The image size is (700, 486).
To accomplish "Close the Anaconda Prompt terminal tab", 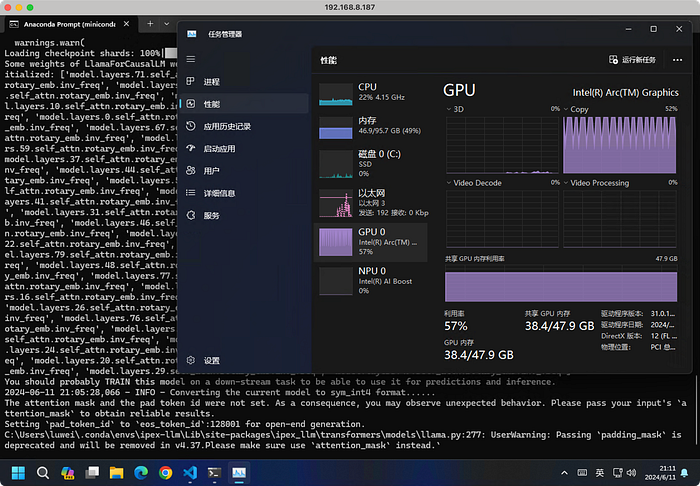I will (x=126, y=24).
